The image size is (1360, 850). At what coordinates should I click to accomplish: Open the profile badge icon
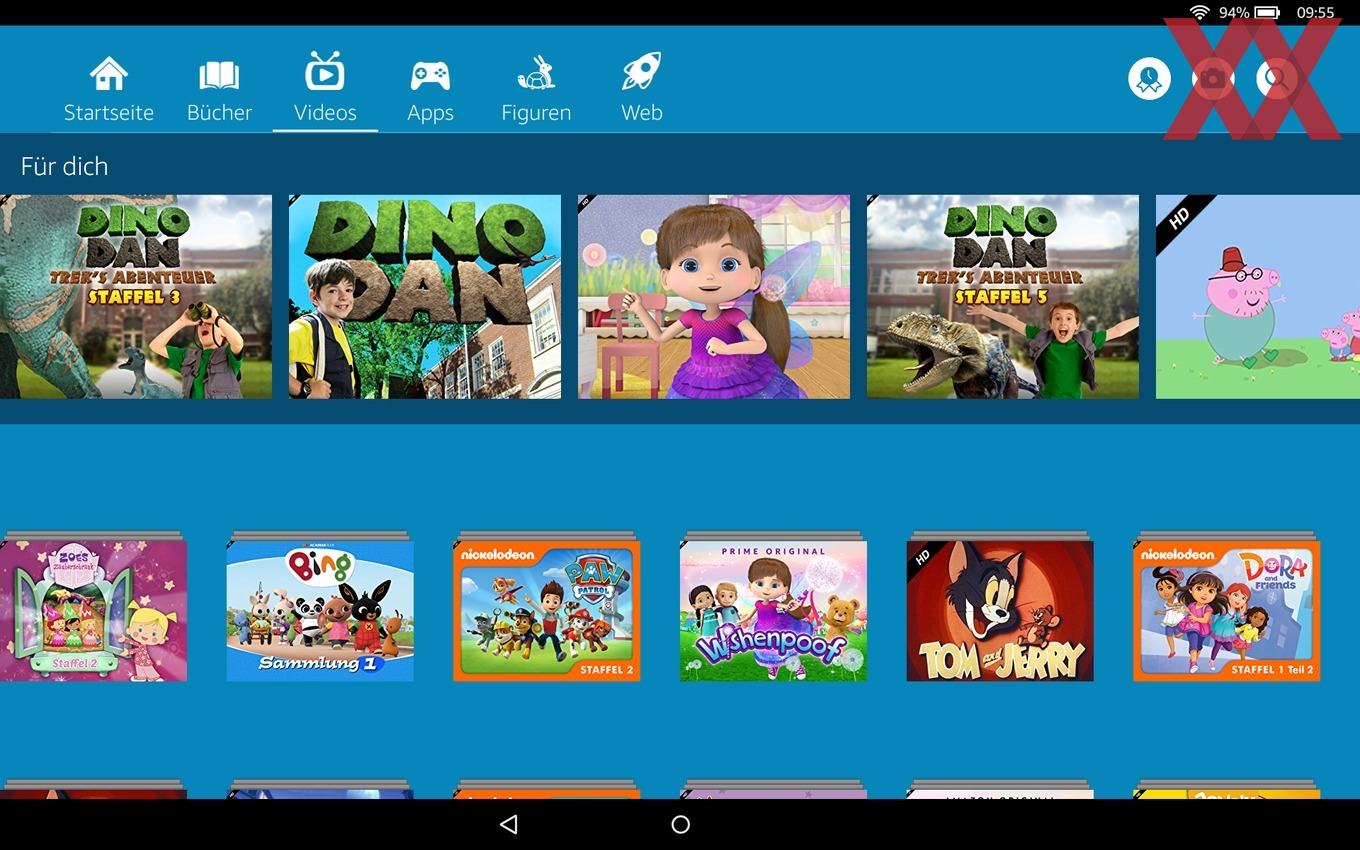point(1150,78)
